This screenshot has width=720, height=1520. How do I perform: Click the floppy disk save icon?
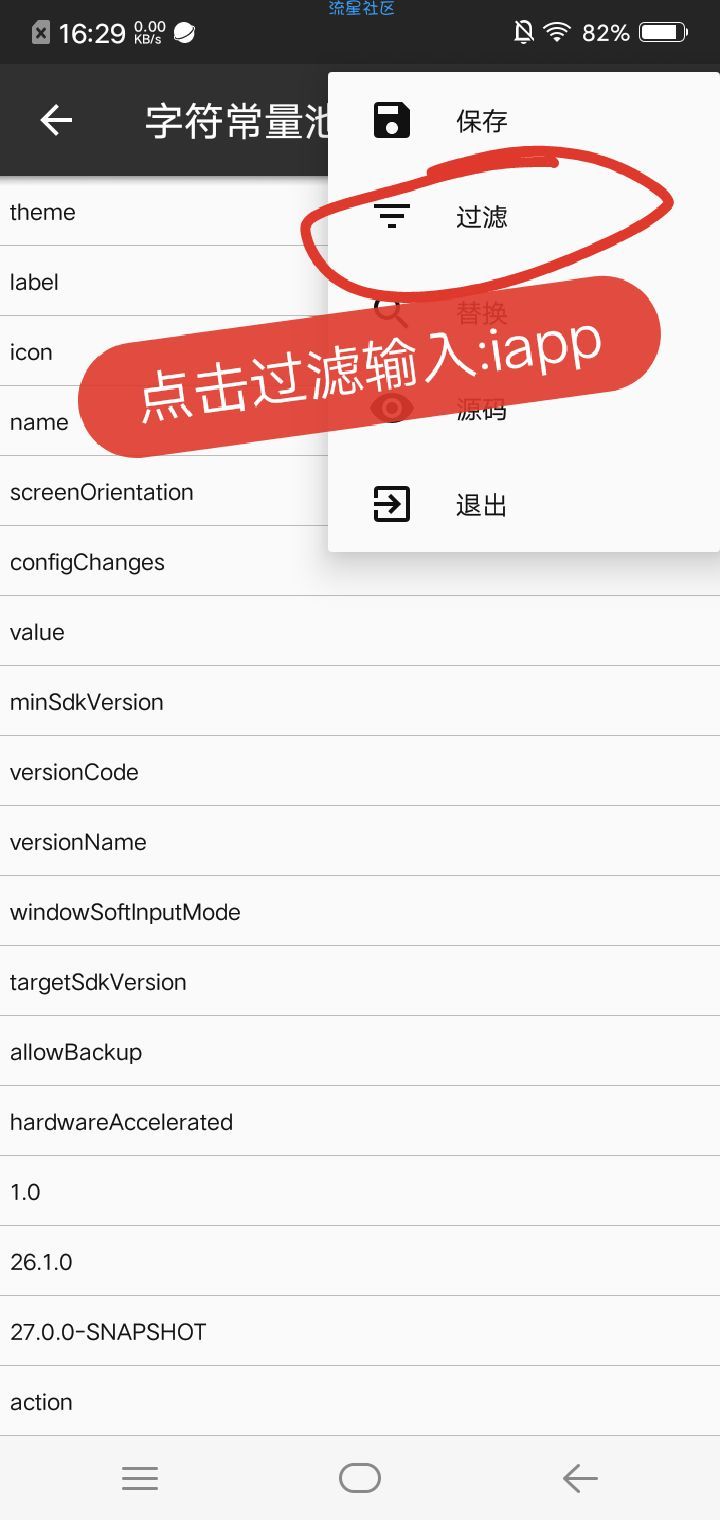391,120
